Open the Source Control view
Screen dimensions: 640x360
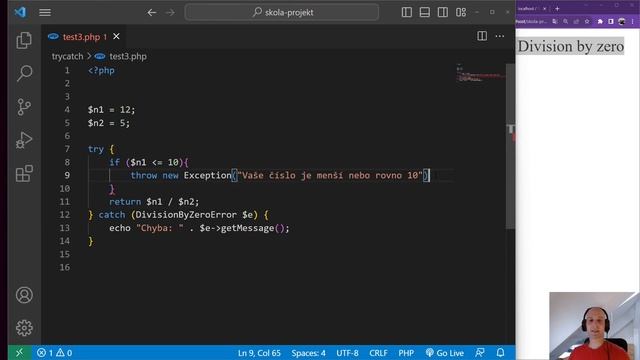(x=24, y=107)
